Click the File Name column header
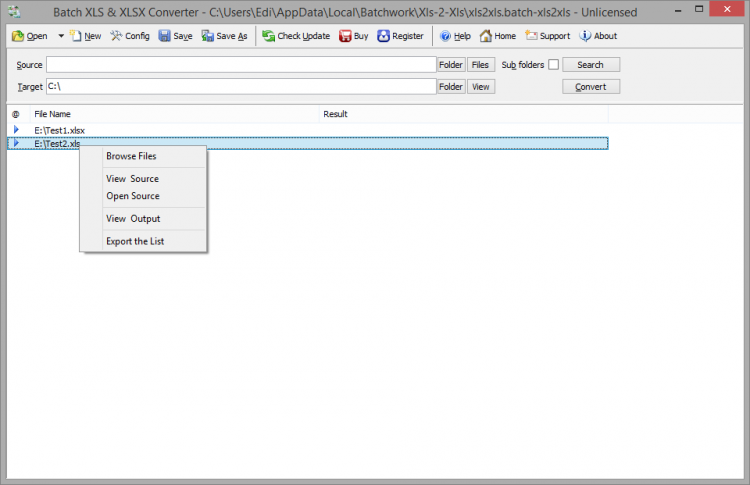The width and height of the screenshot is (750, 485). click(x=175, y=114)
